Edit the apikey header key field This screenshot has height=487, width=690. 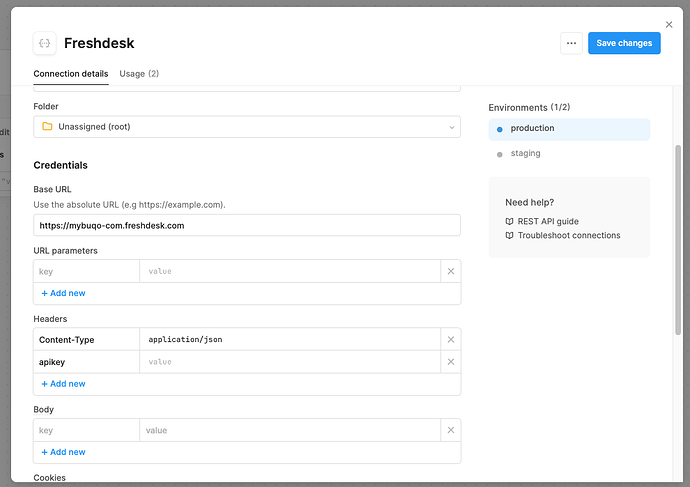pyautogui.click(x=86, y=362)
